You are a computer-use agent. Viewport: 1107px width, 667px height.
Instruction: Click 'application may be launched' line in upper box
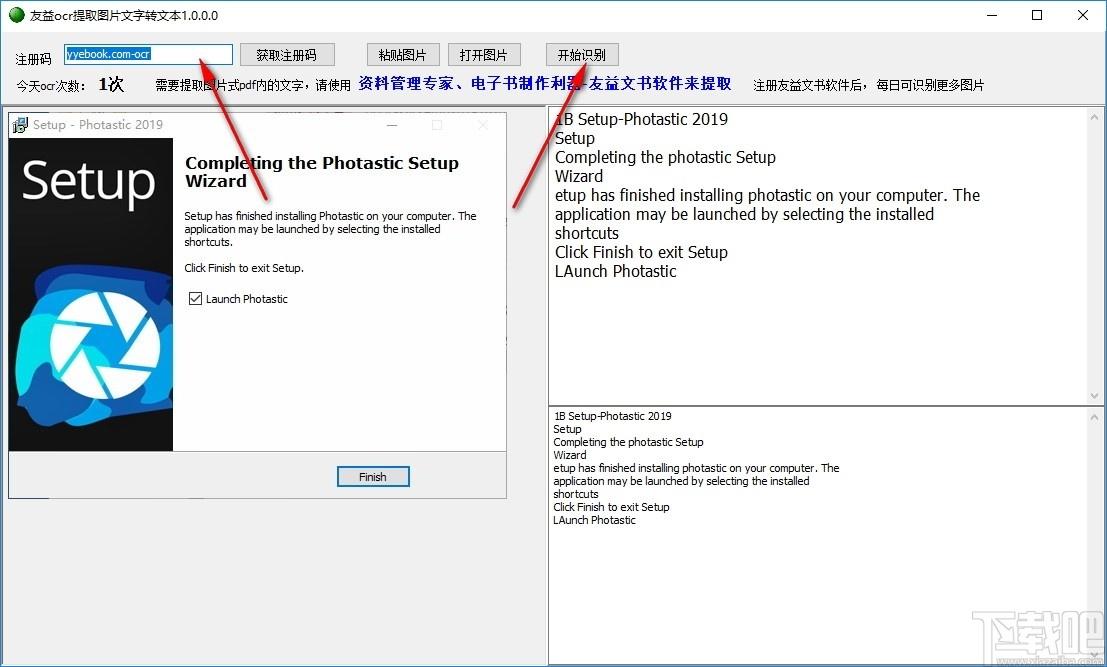(744, 215)
